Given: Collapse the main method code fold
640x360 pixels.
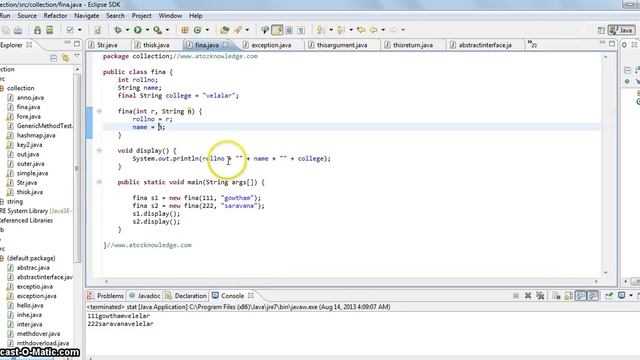Looking at the screenshot, I should coord(99,182).
